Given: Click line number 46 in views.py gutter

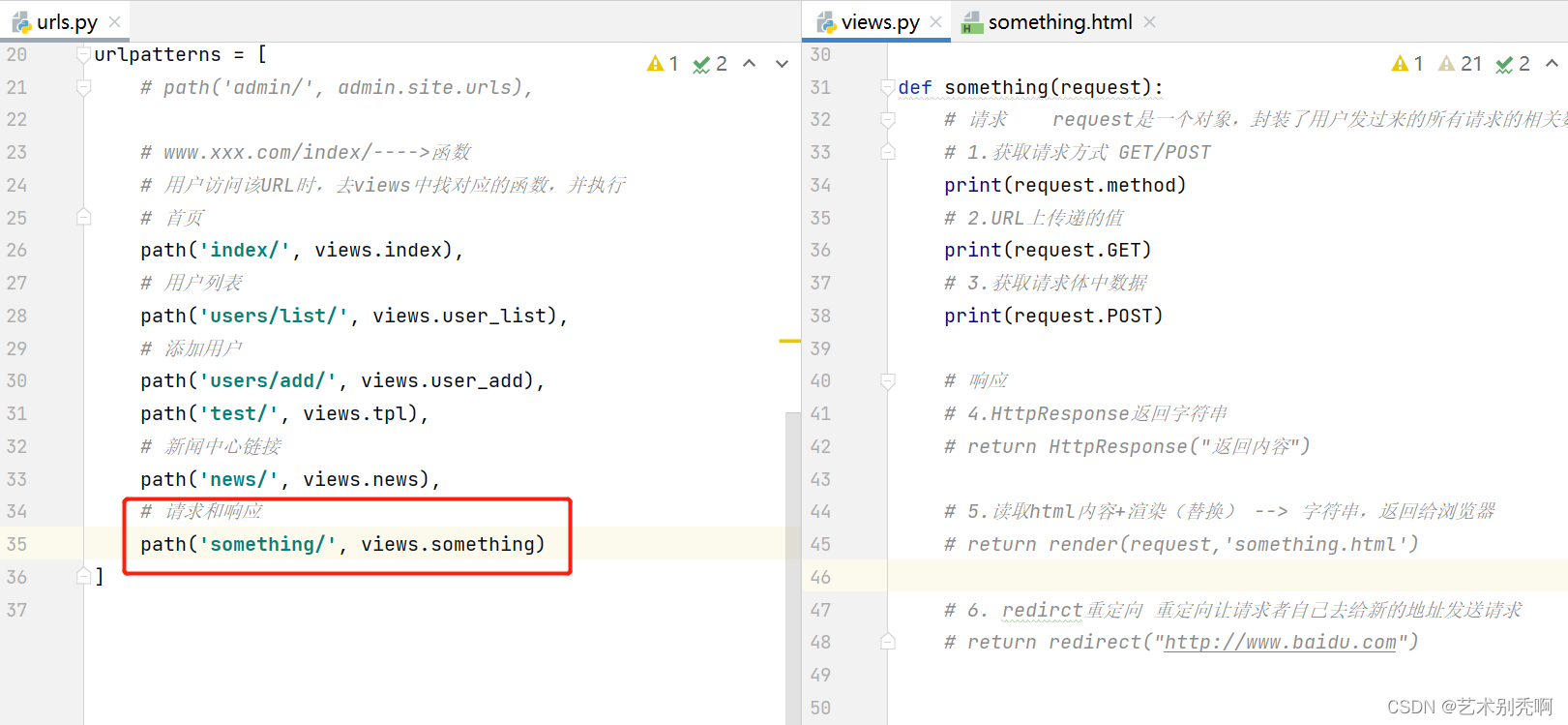Looking at the screenshot, I should point(820,577).
